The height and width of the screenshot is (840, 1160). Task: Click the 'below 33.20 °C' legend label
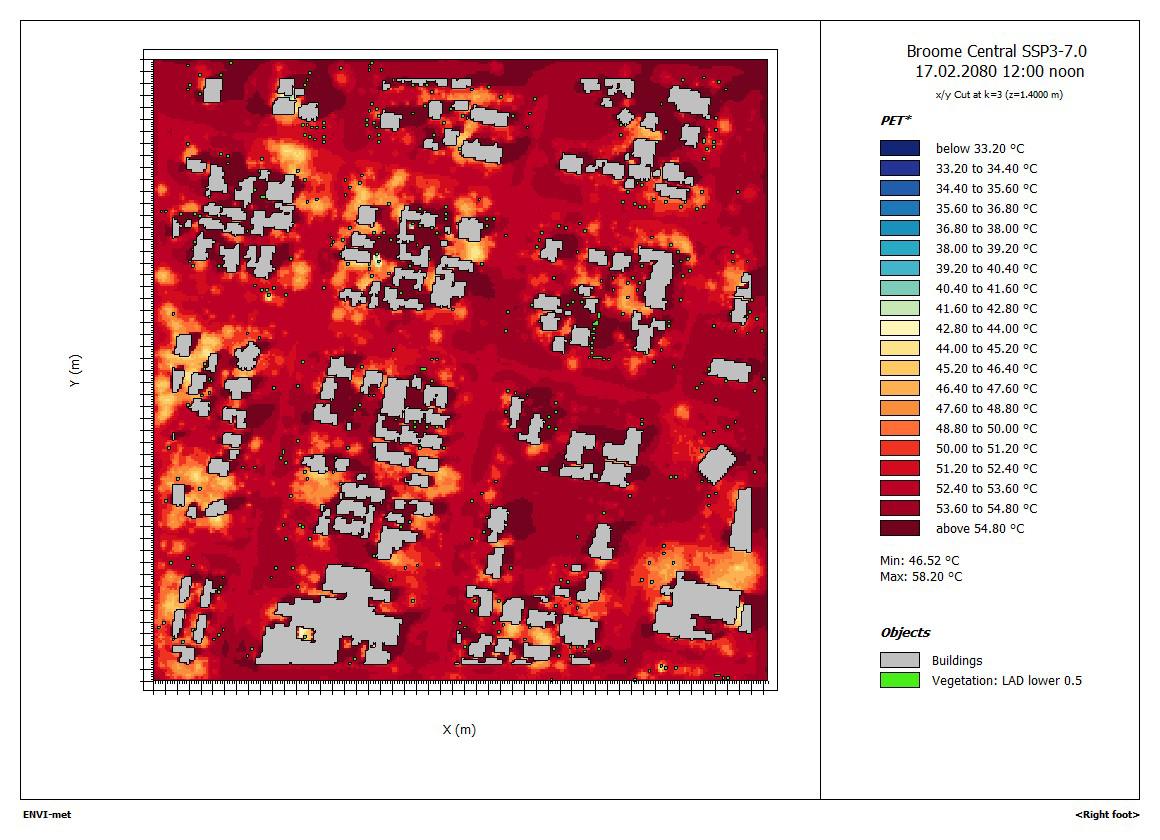click(x=979, y=148)
